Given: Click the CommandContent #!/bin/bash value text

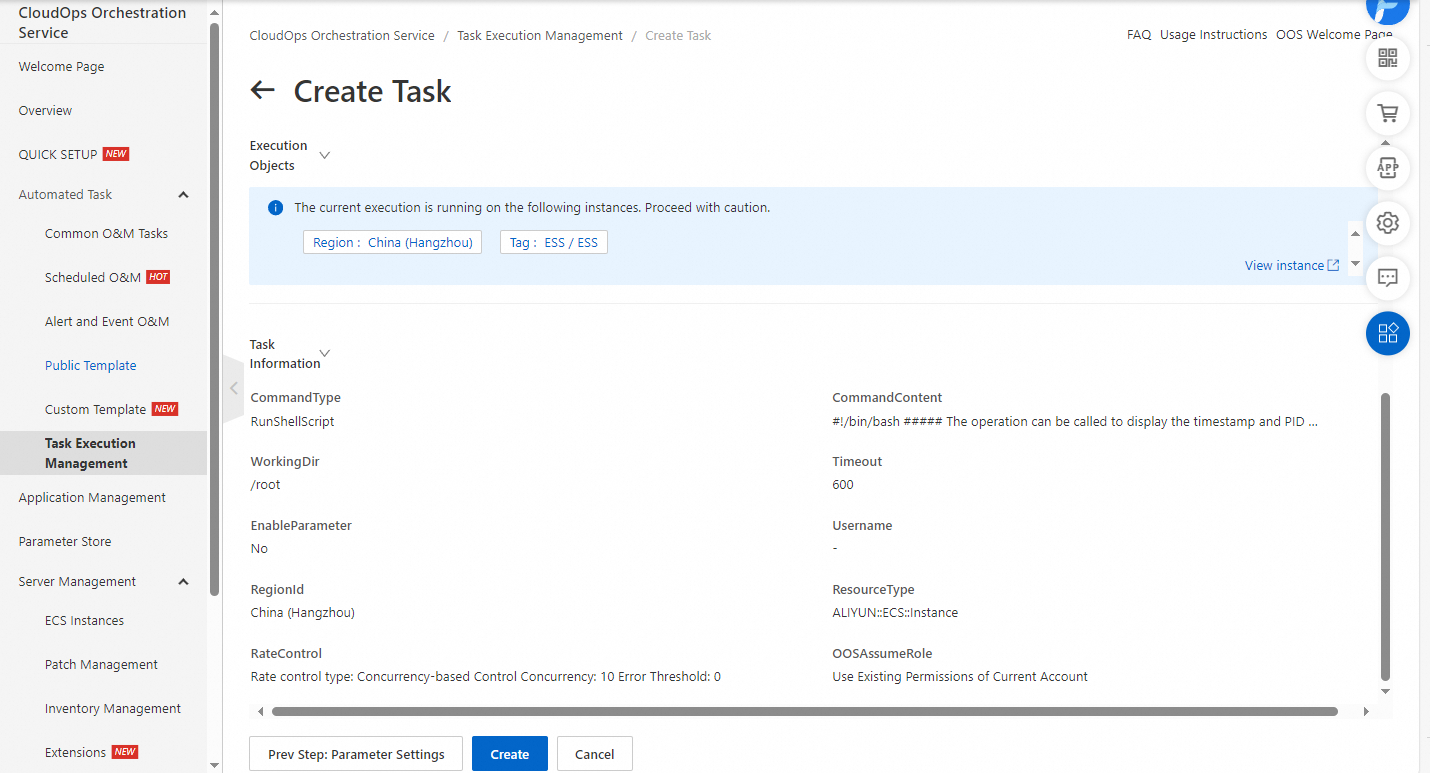Looking at the screenshot, I should (1075, 422).
